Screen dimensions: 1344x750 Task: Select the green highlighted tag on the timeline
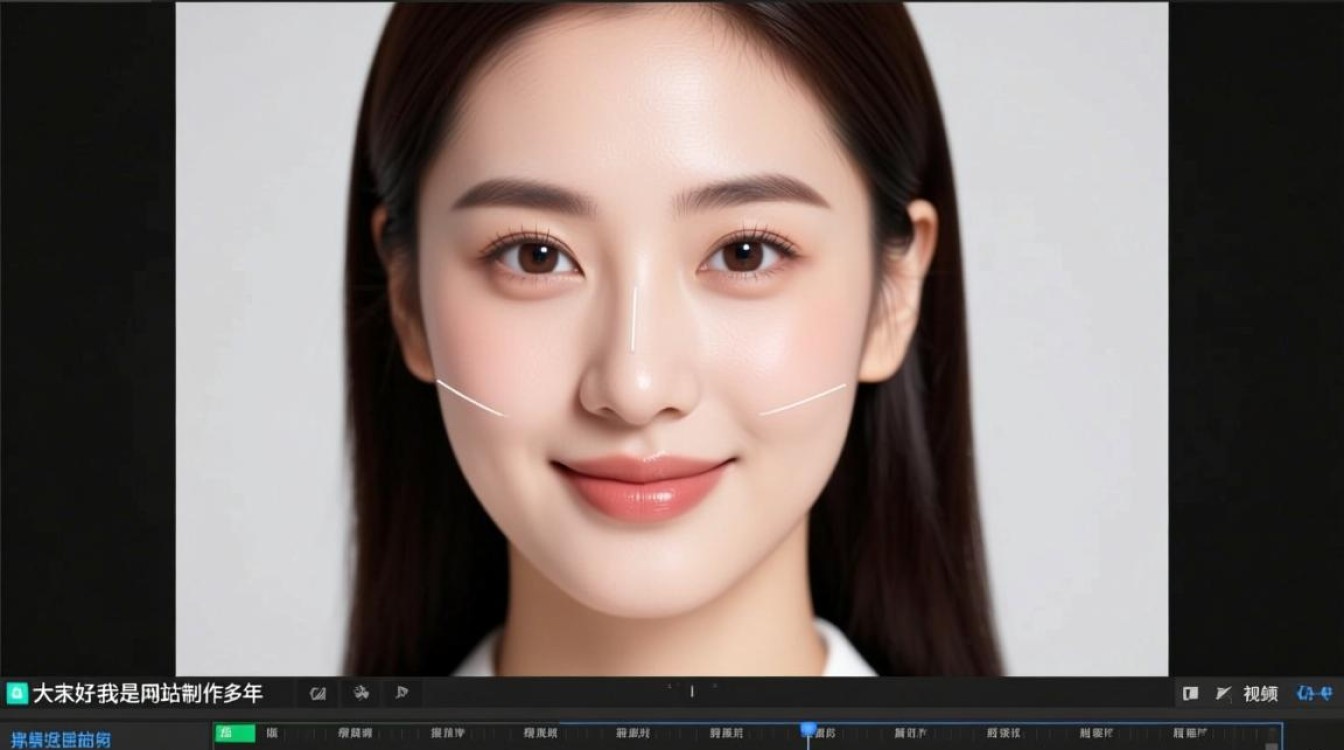(236, 733)
